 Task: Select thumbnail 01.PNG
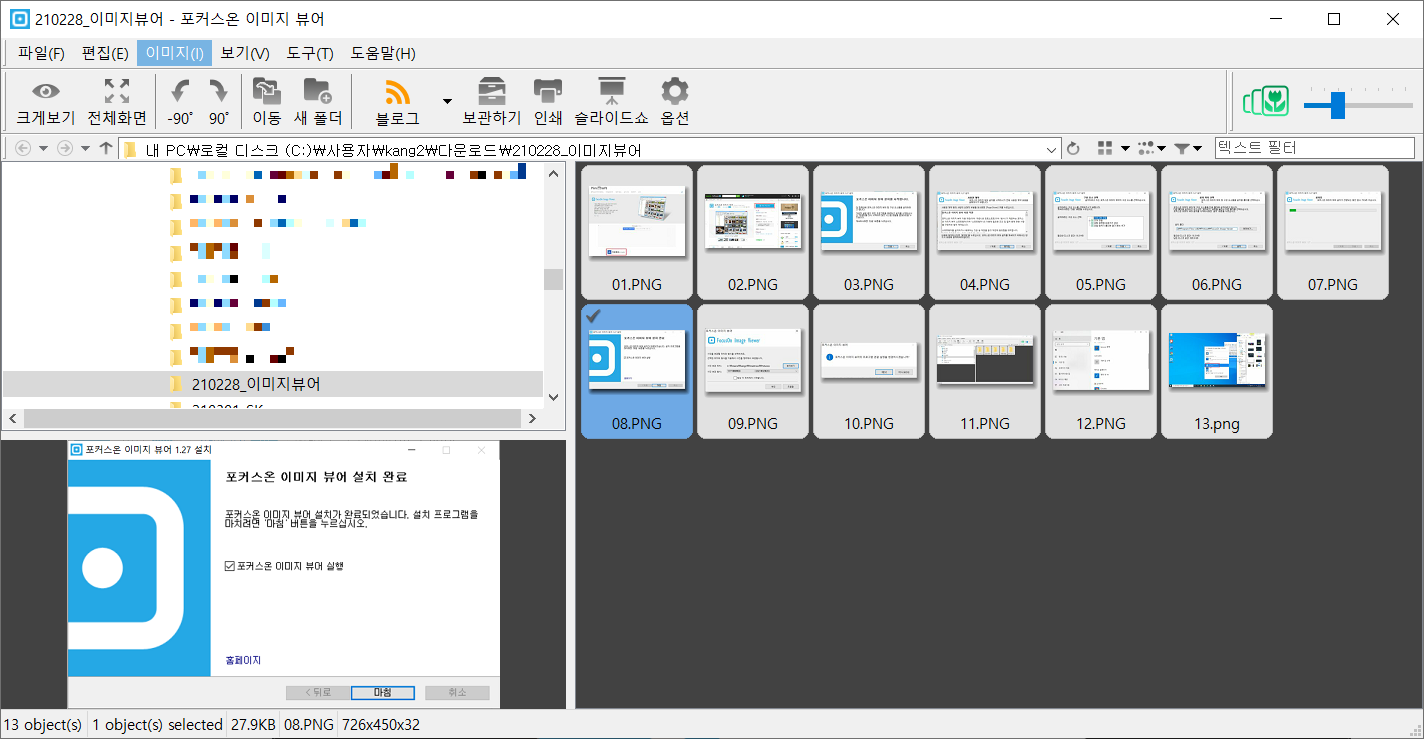(x=637, y=232)
